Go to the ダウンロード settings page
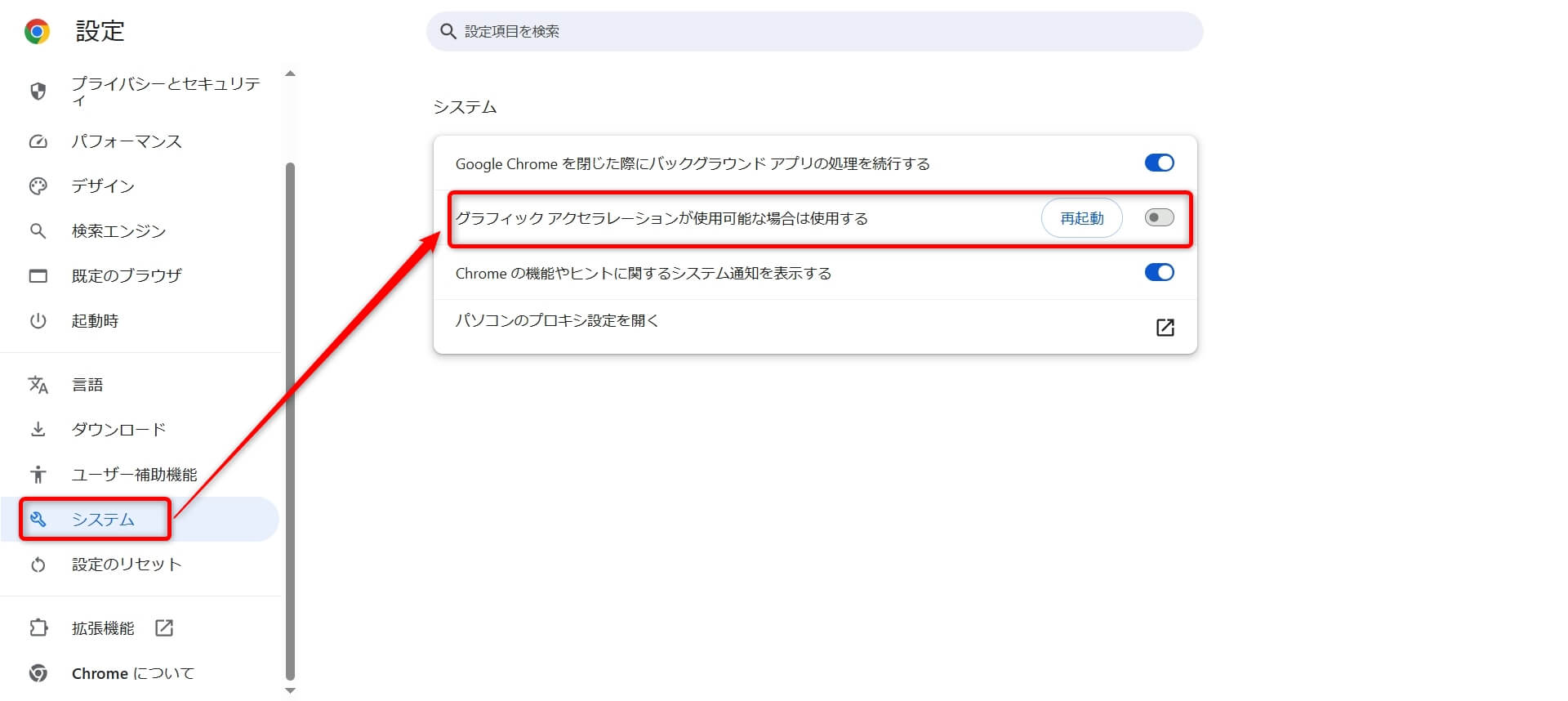This screenshot has height=701, width=1568. pos(118,430)
